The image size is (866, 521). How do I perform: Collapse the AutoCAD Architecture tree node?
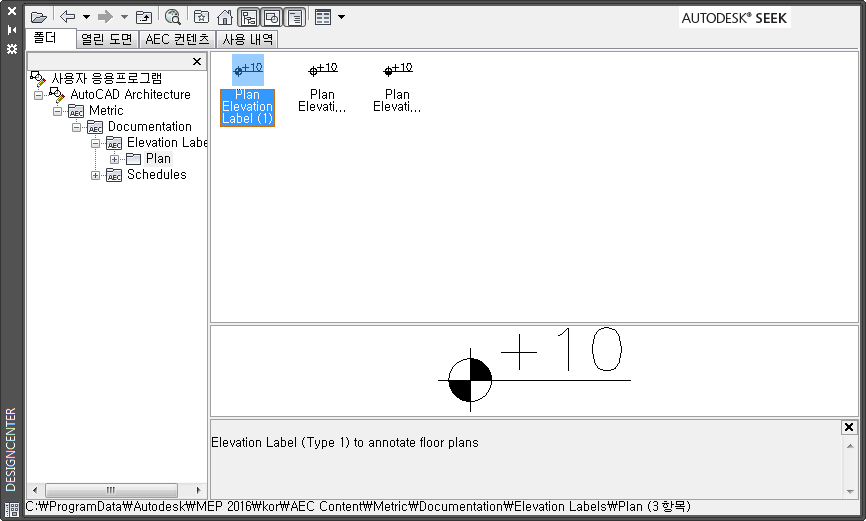pyautogui.click(x=39, y=95)
